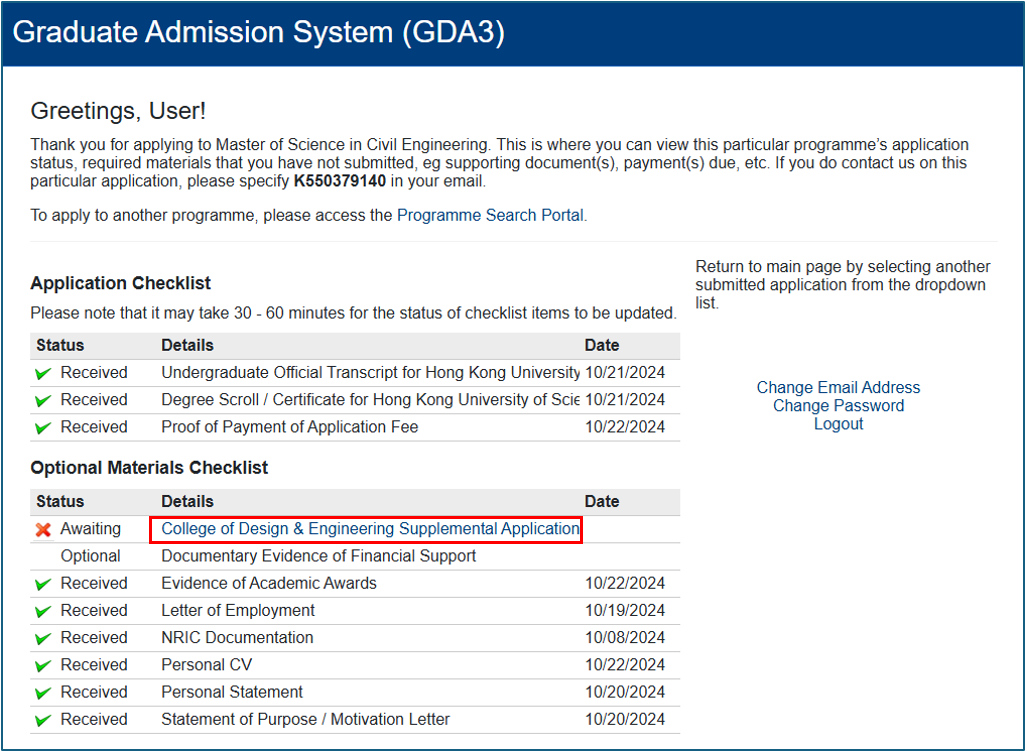Click the Graduate Admission System header title
The width and height of the screenshot is (1027, 751).
(x=259, y=32)
